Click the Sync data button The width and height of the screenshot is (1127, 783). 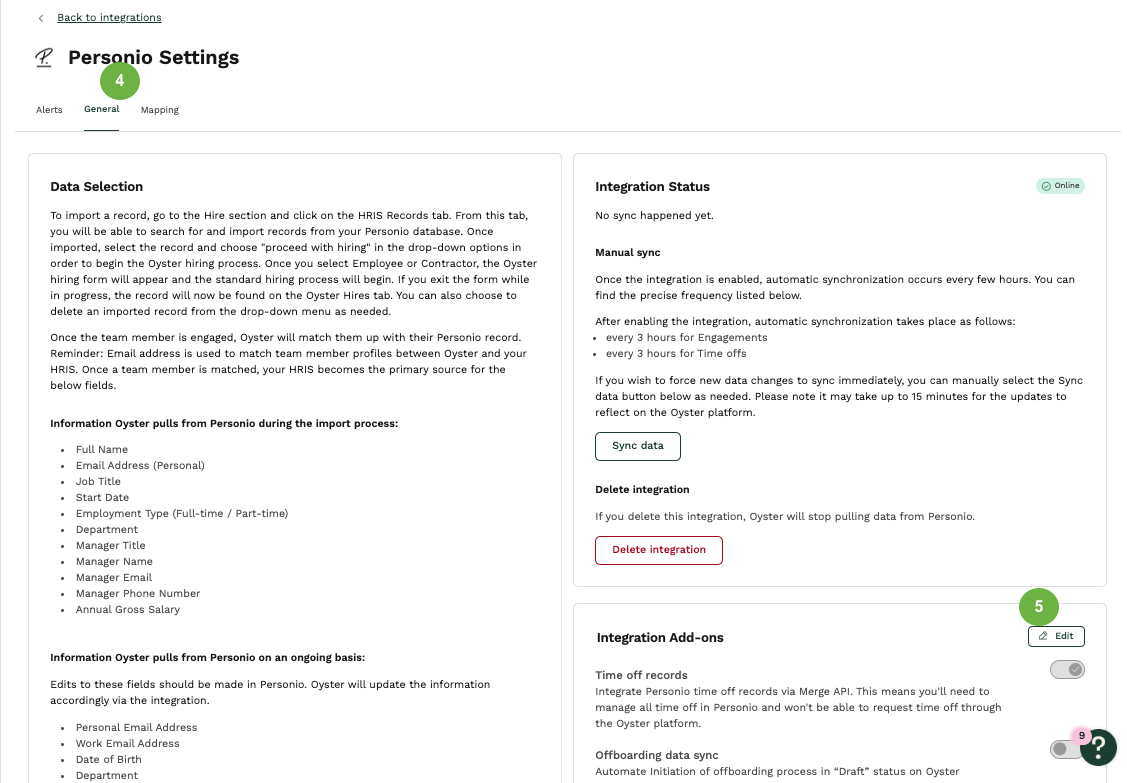click(638, 446)
